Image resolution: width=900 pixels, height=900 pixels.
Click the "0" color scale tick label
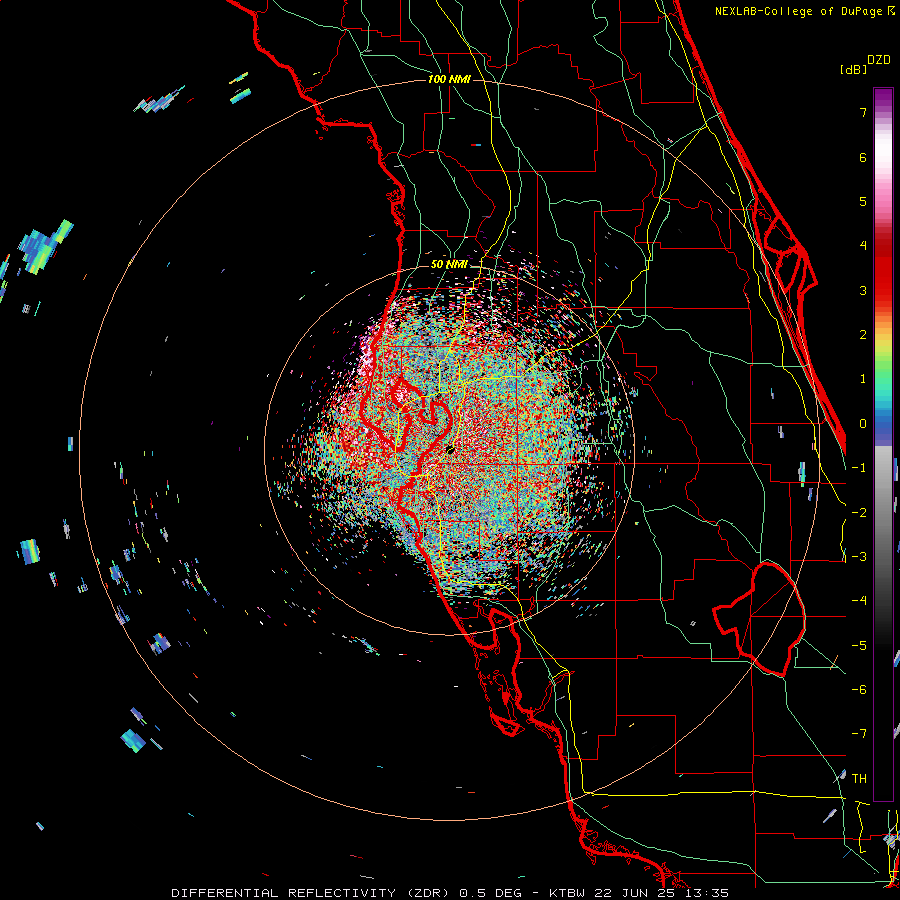pyautogui.click(x=863, y=424)
